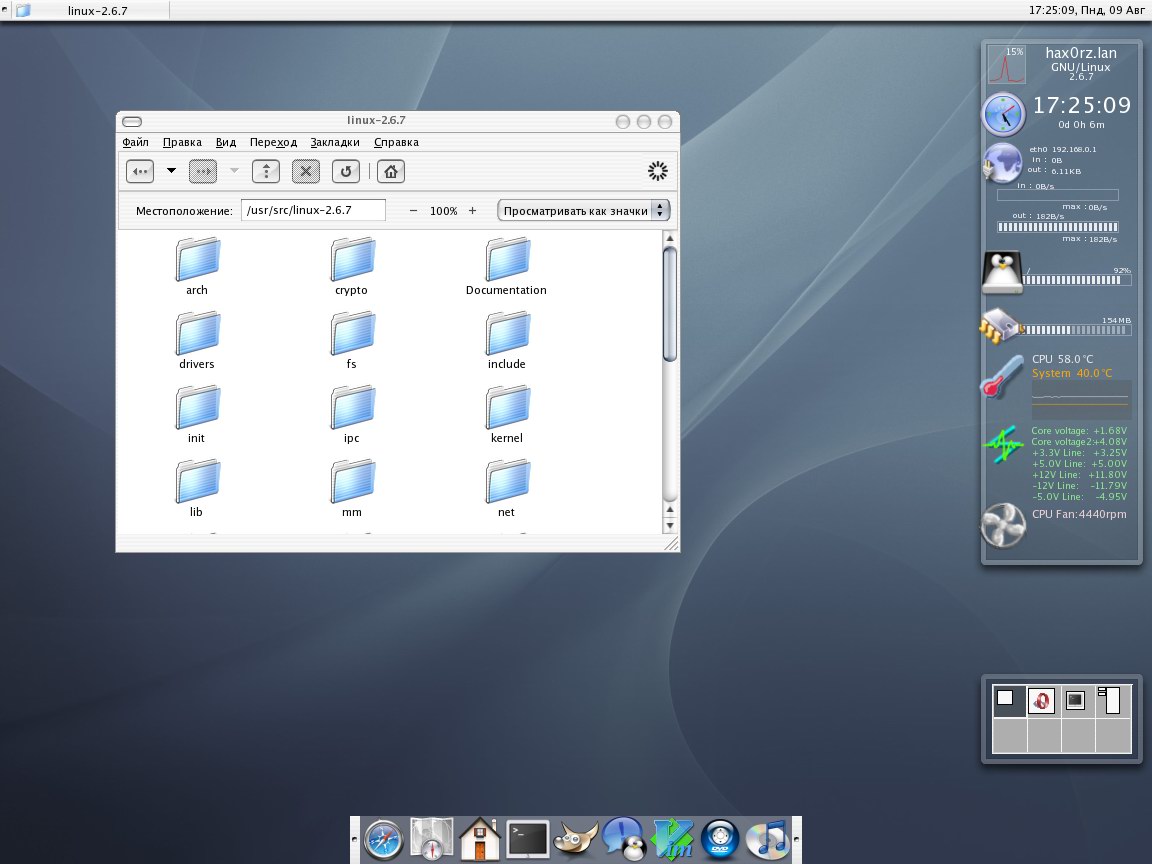
Task: Switch to the fourth workspace in pager
Action: (1113, 701)
